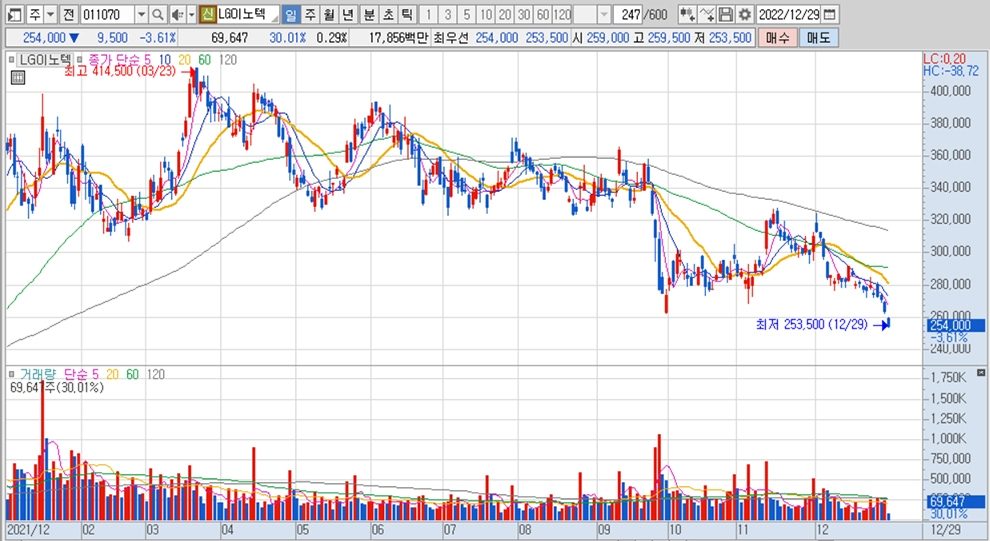Select the 분 minute chart tab
The width and height of the screenshot is (990, 541).
click(x=369, y=15)
